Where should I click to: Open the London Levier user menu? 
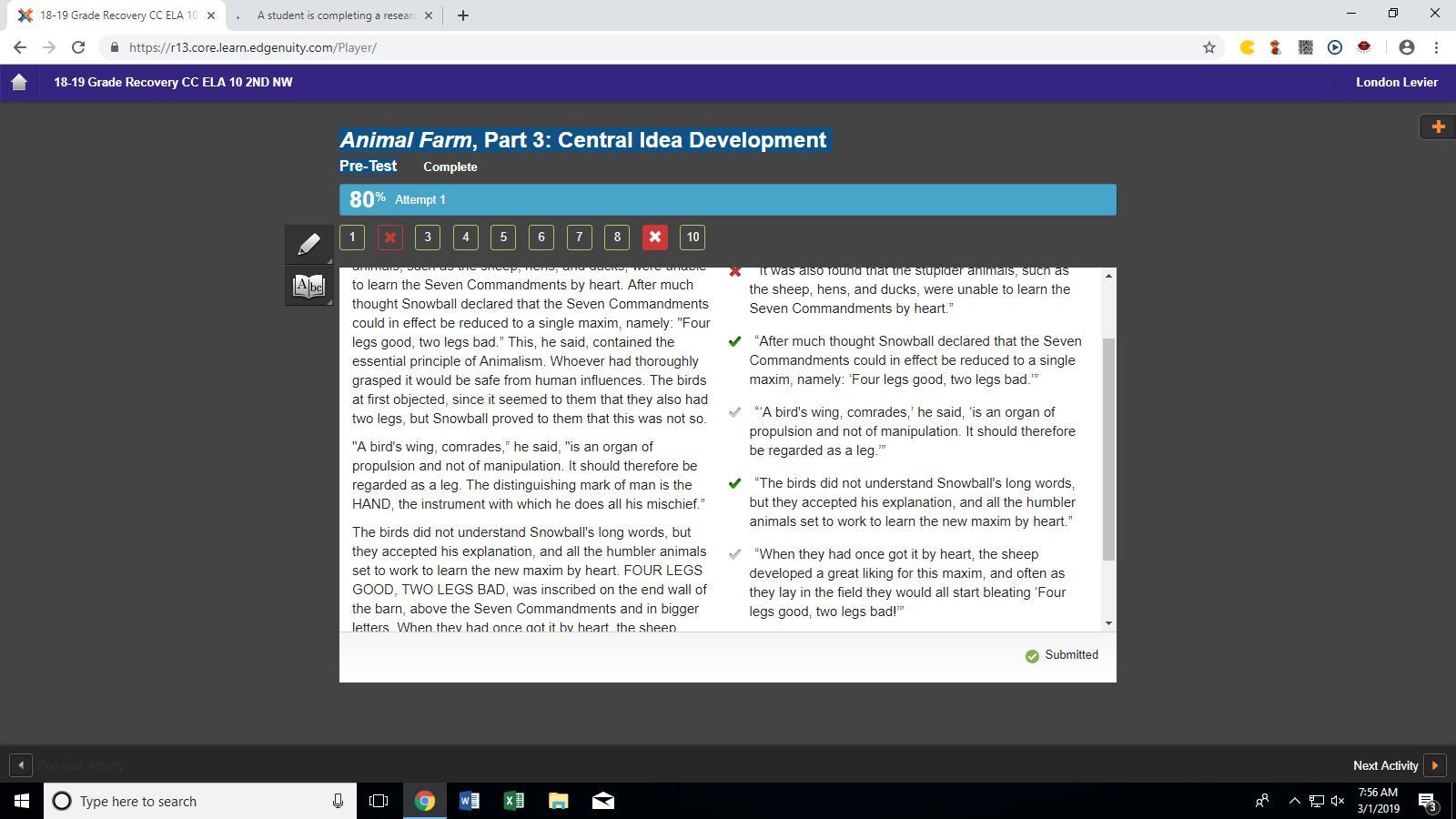[1397, 82]
